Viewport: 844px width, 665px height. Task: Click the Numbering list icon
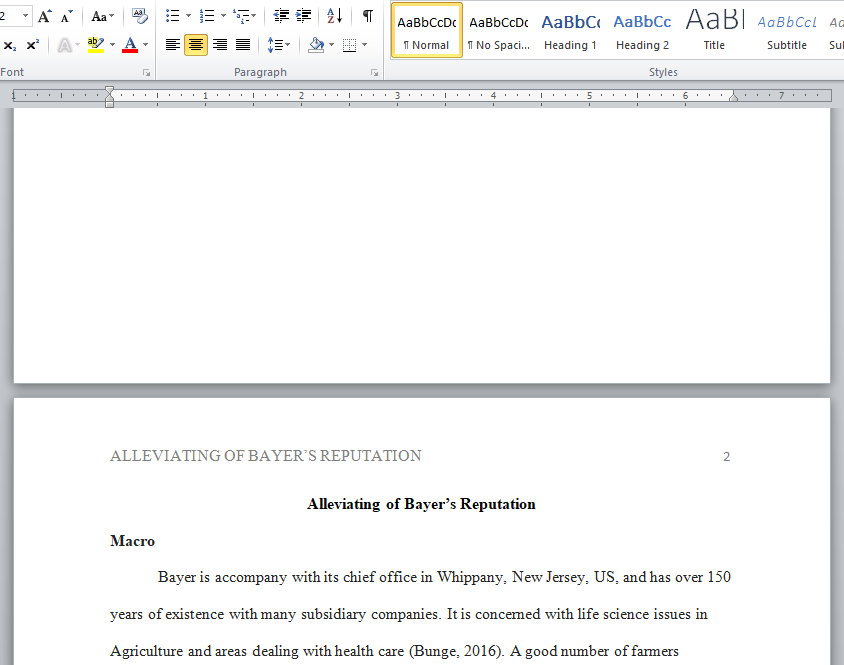coord(207,16)
